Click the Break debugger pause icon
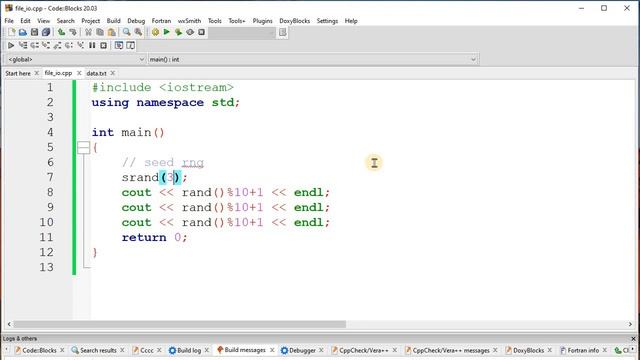This screenshot has width=640, height=360. [x=92, y=45]
